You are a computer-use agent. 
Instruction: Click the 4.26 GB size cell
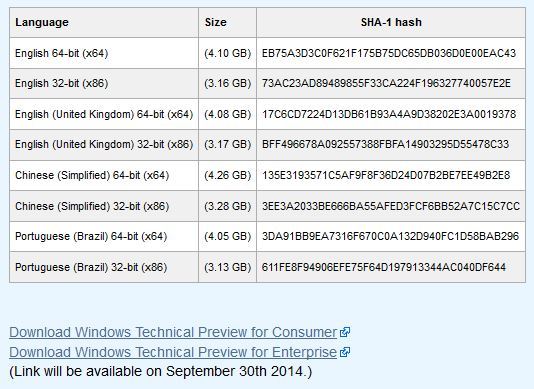227,175
